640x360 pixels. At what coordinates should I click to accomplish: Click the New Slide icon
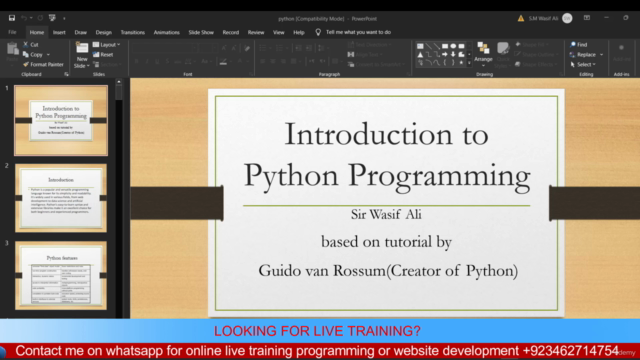click(x=82, y=48)
